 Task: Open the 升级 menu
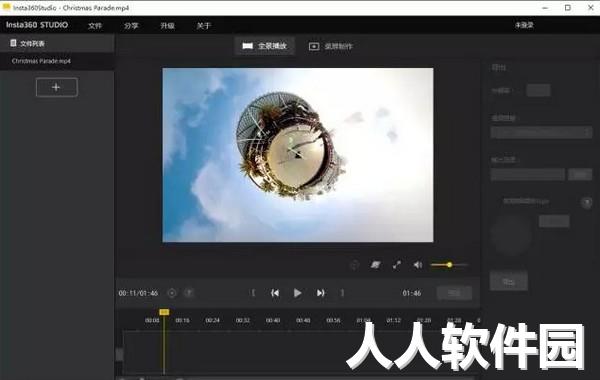coord(167,26)
